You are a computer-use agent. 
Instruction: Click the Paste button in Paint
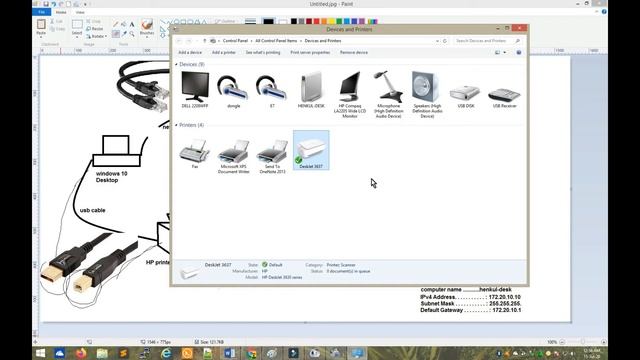tap(41, 28)
